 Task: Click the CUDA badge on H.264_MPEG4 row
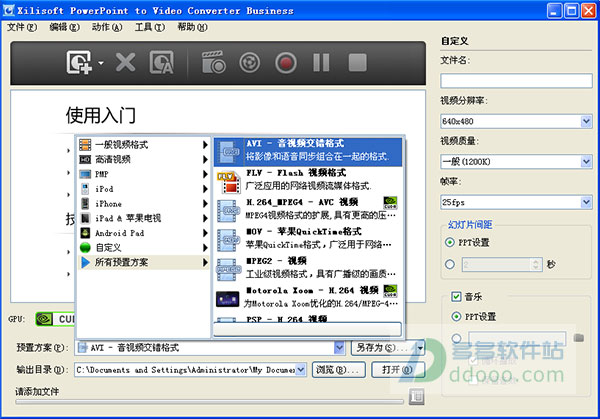click(390, 202)
